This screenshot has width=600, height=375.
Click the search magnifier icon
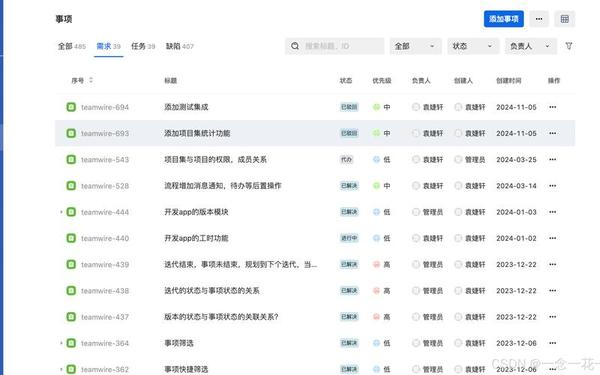point(295,46)
